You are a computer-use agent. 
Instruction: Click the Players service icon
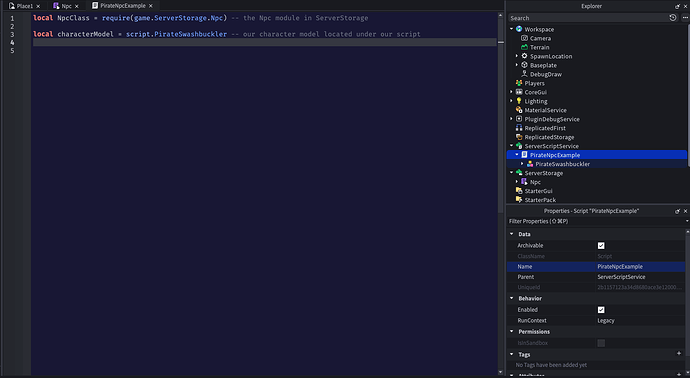(519, 83)
